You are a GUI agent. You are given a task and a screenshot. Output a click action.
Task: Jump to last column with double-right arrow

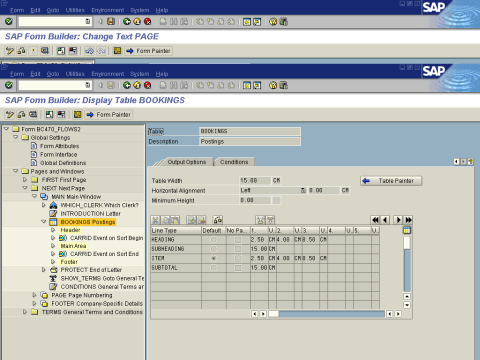(x=408, y=220)
